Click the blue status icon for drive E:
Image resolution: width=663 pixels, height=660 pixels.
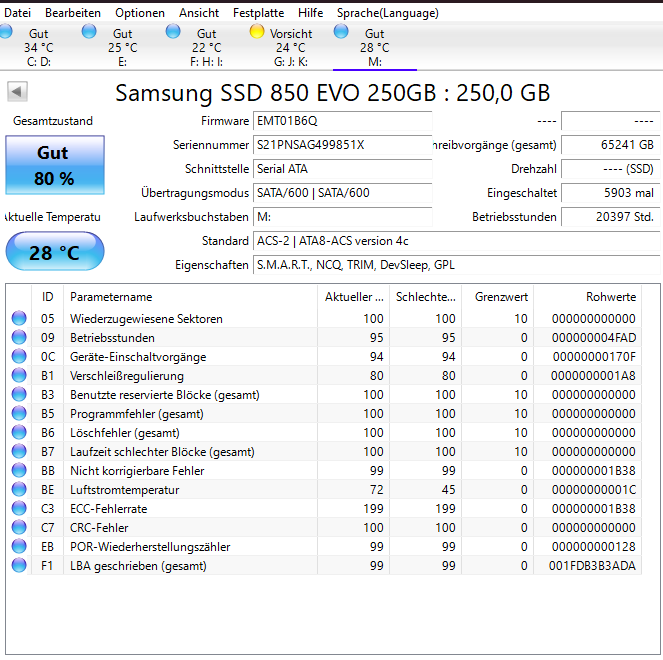coord(89,31)
